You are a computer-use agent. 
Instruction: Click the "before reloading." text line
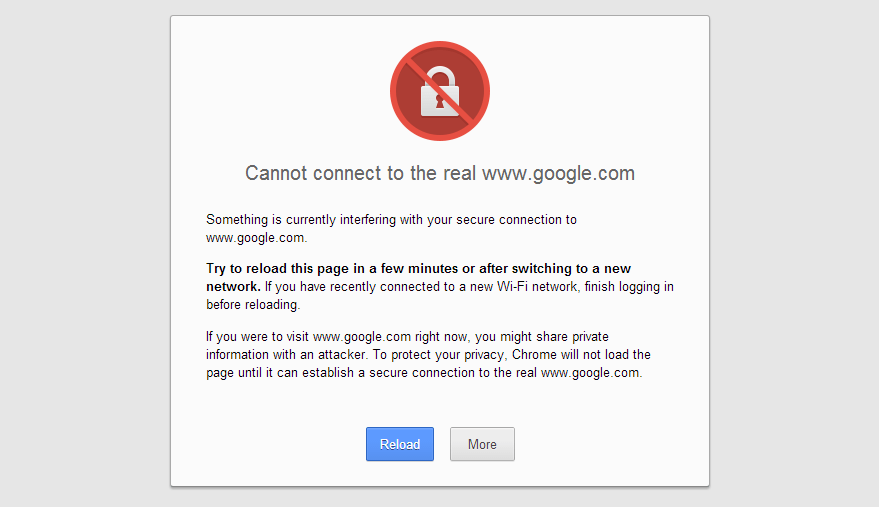pyautogui.click(x=253, y=305)
